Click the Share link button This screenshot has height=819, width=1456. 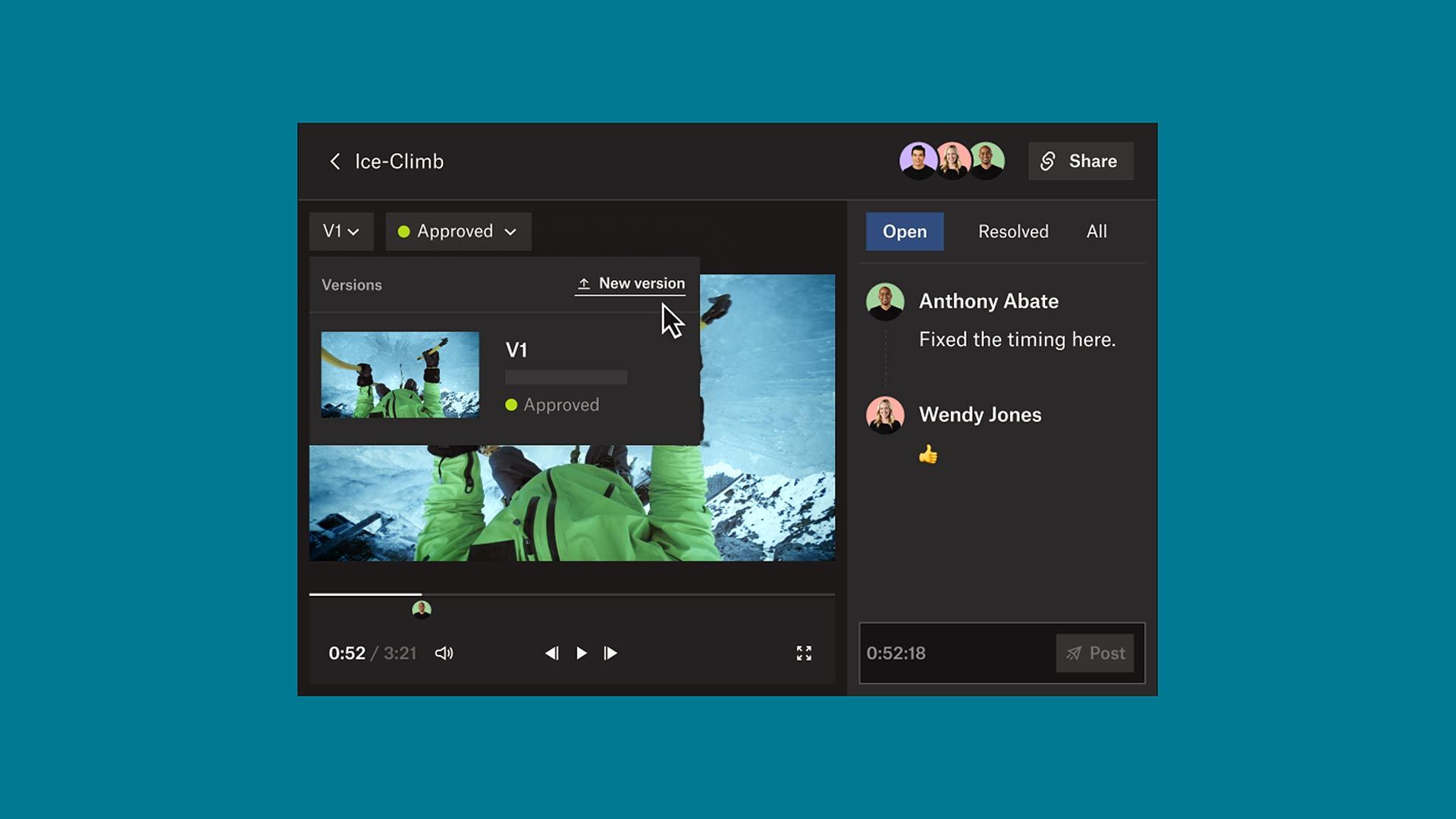tap(1081, 161)
